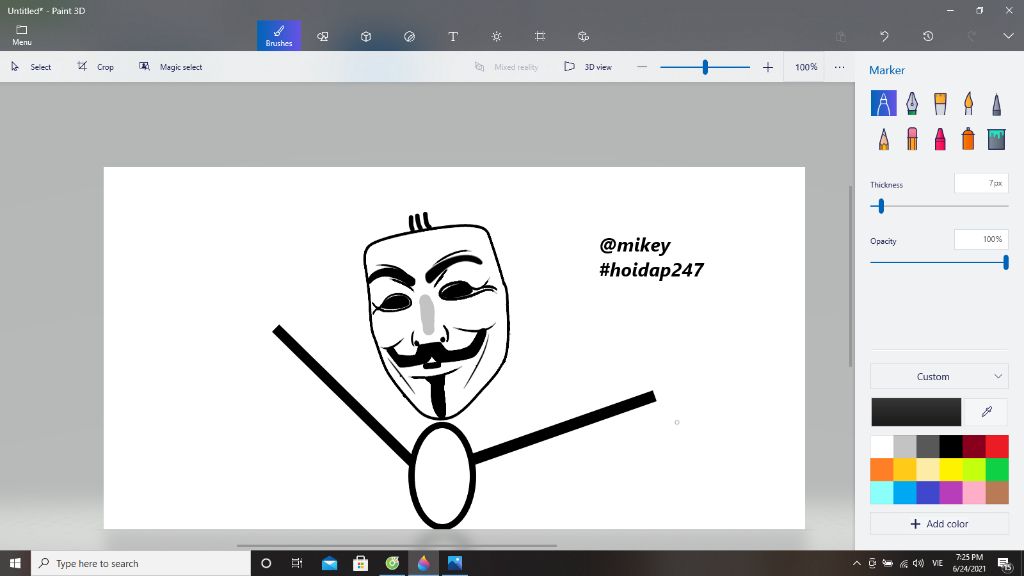Click the horizontal canvas scrollbar
The height and width of the screenshot is (576, 1024).
pyautogui.click(x=396, y=545)
